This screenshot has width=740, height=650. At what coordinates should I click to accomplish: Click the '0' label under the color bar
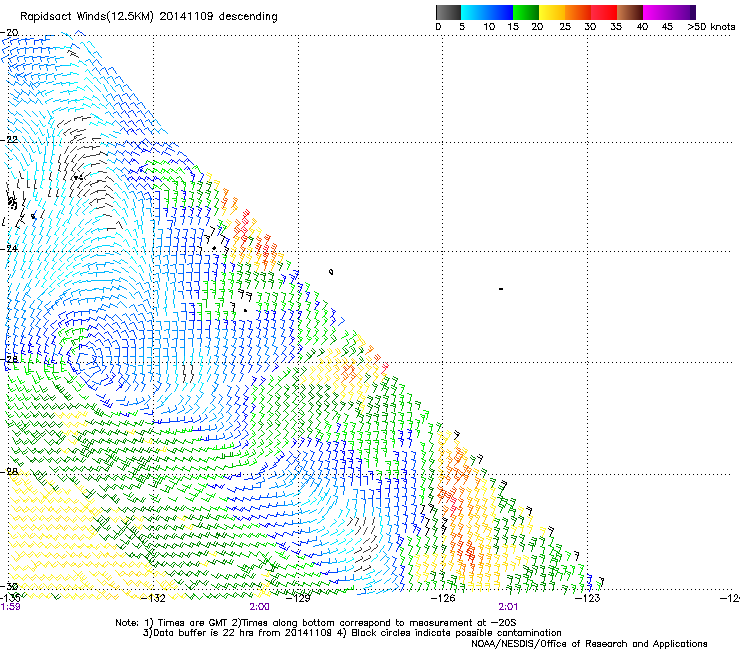click(438, 27)
